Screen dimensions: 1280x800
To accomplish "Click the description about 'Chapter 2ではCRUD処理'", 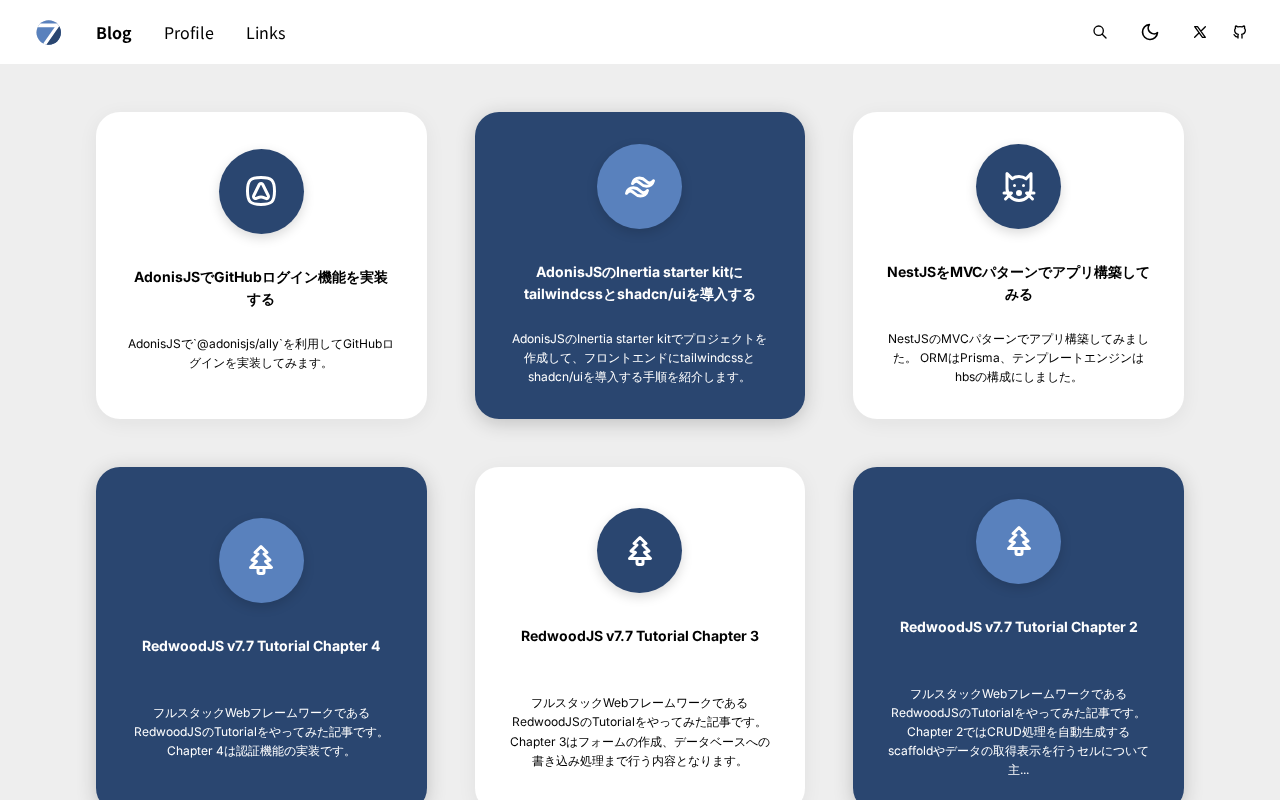I will [x=1018, y=732].
